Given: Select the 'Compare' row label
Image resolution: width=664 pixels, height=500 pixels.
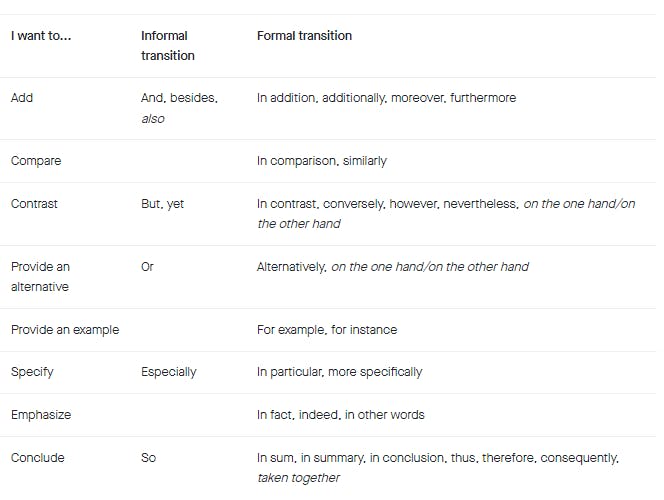Looking at the screenshot, I should [x=36, y=161].
